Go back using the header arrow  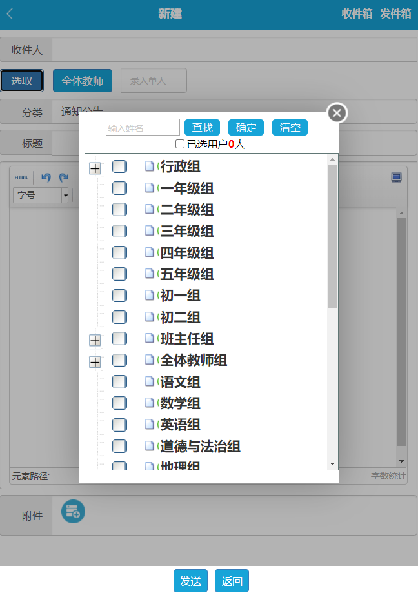point(10,14)
